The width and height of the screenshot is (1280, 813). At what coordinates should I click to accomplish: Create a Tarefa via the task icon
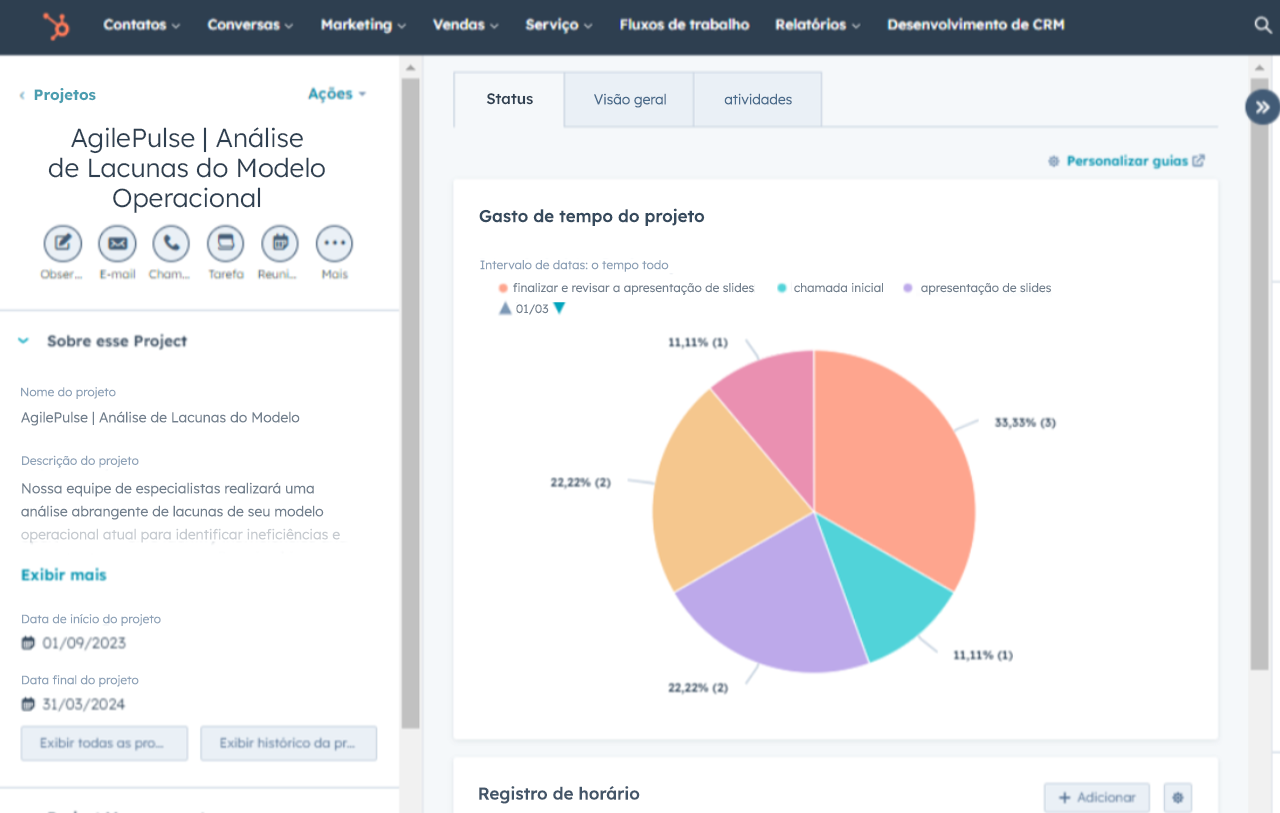pos(225,243)
